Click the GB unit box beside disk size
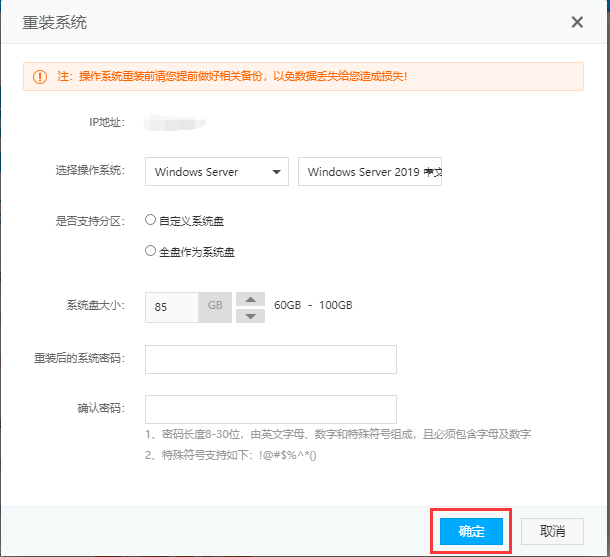 tap(215, 307)
